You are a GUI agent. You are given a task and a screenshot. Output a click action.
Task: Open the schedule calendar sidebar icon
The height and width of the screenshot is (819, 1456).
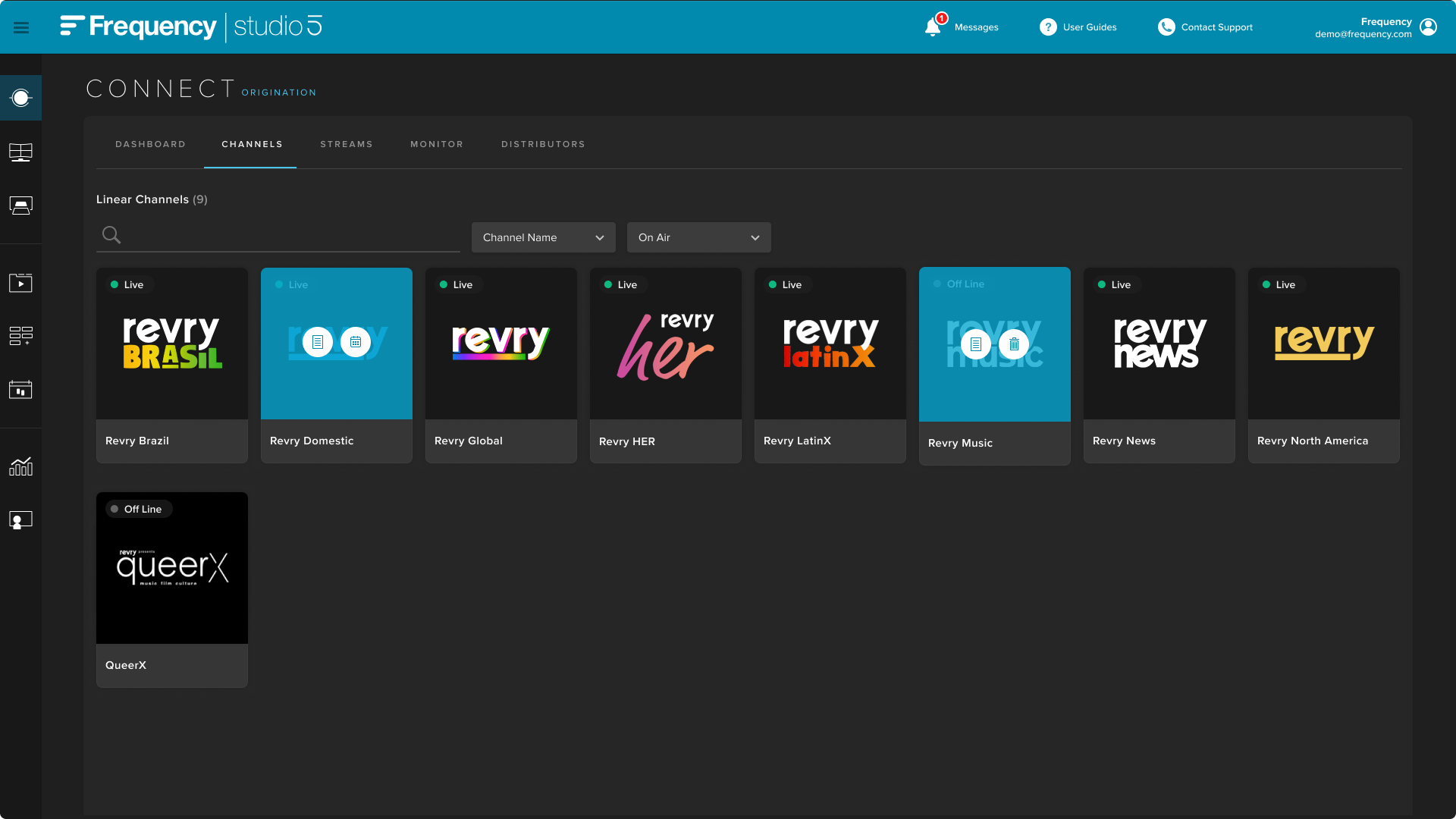(20, 390)
